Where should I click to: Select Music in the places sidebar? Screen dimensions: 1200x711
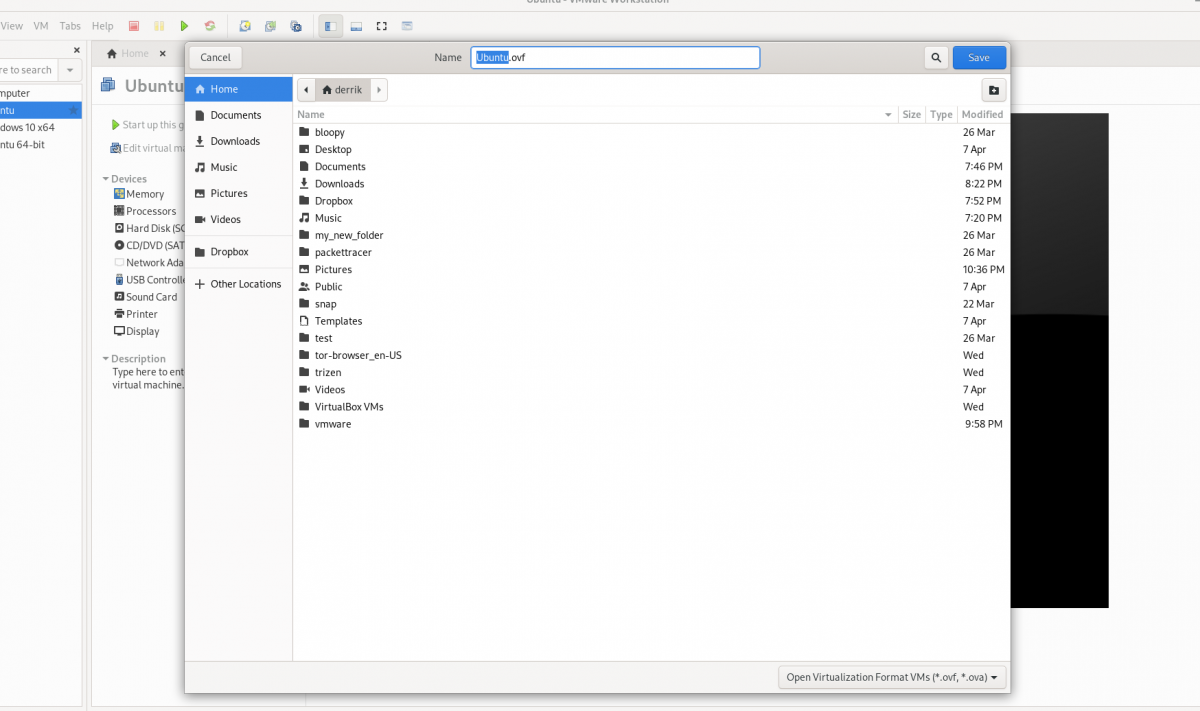tap(239, 167)
